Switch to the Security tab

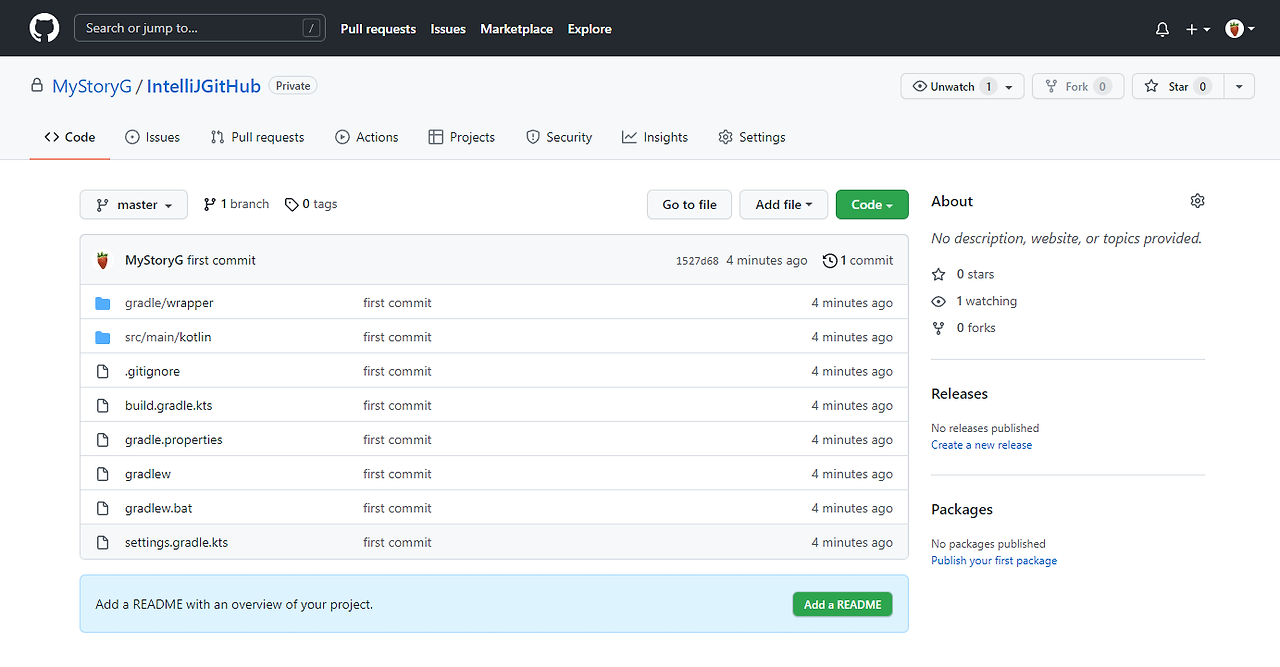point(559,137)
